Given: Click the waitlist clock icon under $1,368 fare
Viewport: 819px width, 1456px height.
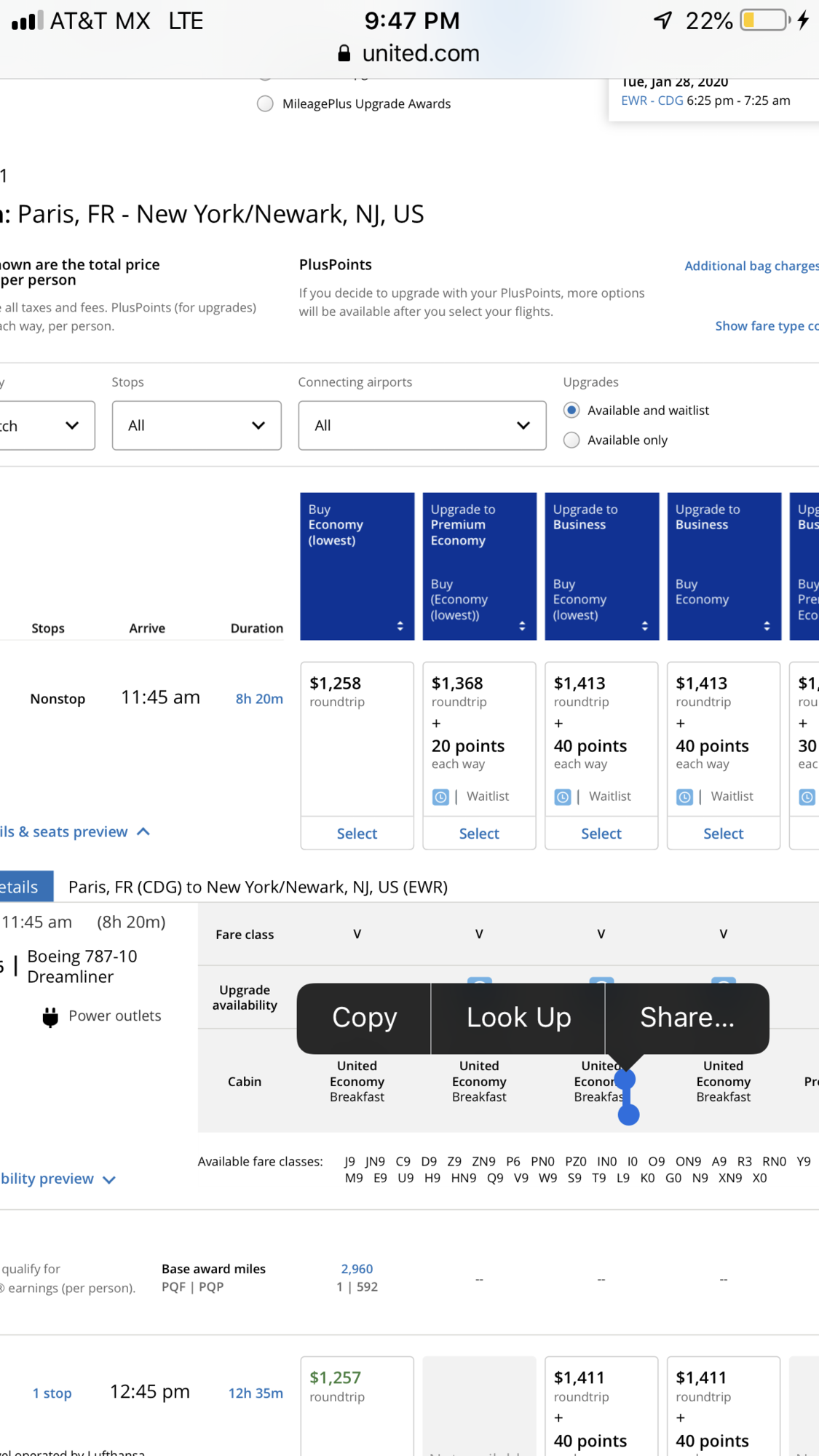Looking at the screenshot, I should [440, 797].
